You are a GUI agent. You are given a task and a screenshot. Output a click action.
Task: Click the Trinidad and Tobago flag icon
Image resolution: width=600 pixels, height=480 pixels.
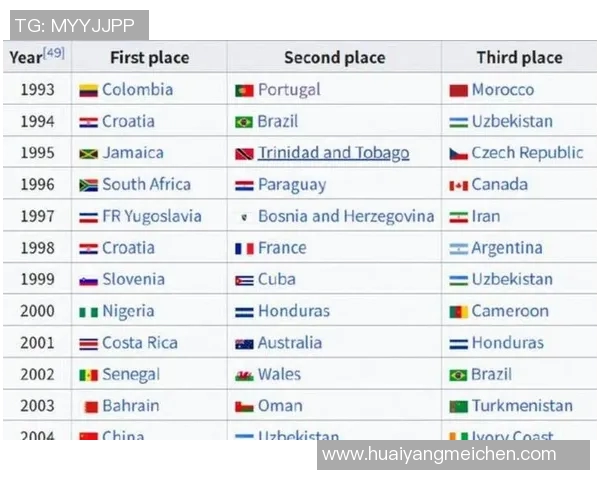click(x=244, y=154)
